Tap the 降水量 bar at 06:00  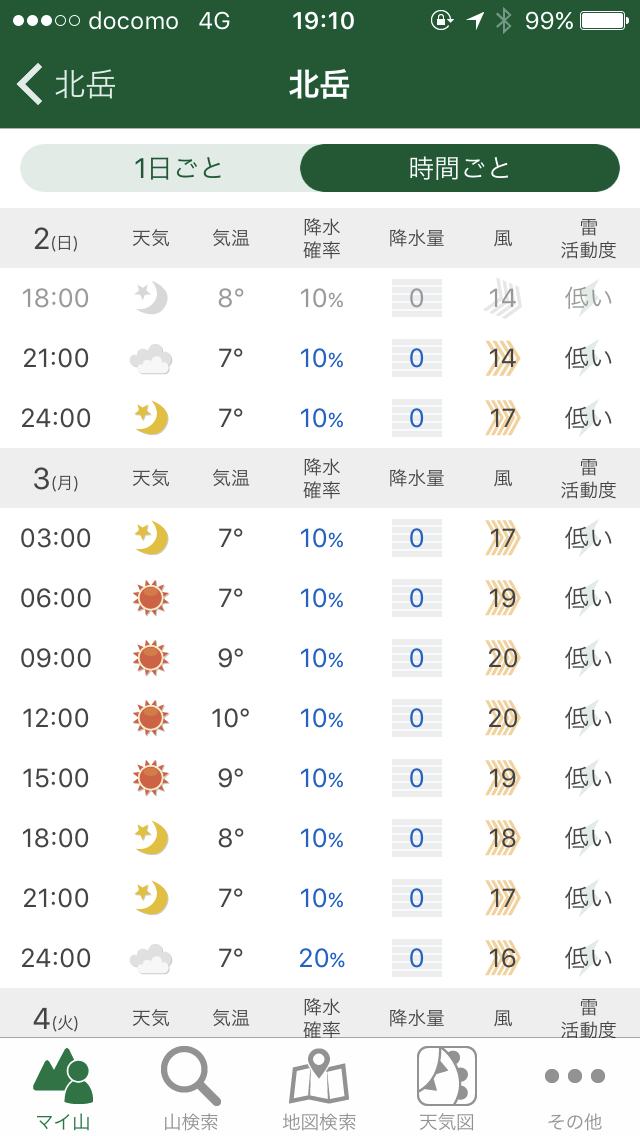click(417, 598)
